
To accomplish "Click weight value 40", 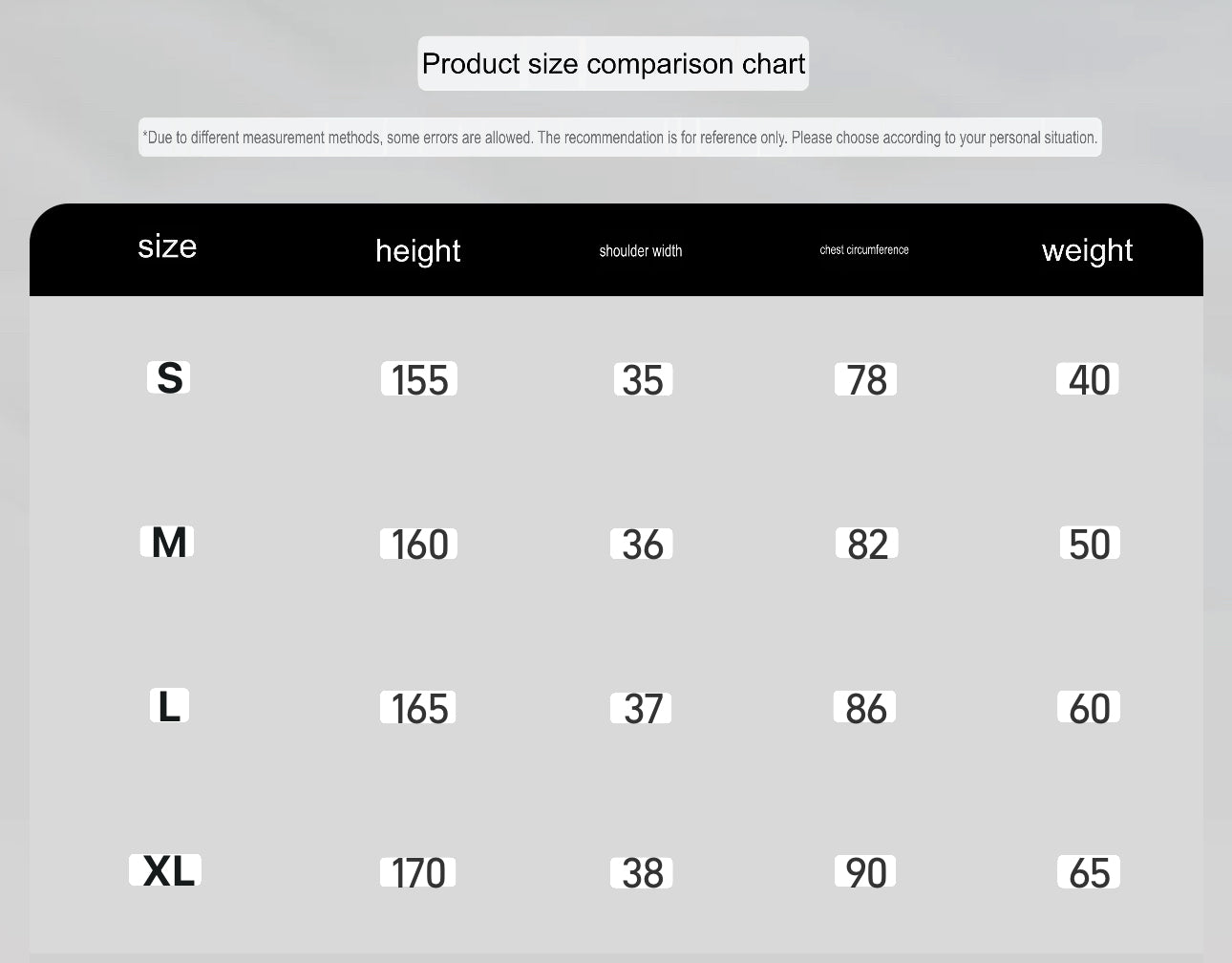I will coord(1088,380).
